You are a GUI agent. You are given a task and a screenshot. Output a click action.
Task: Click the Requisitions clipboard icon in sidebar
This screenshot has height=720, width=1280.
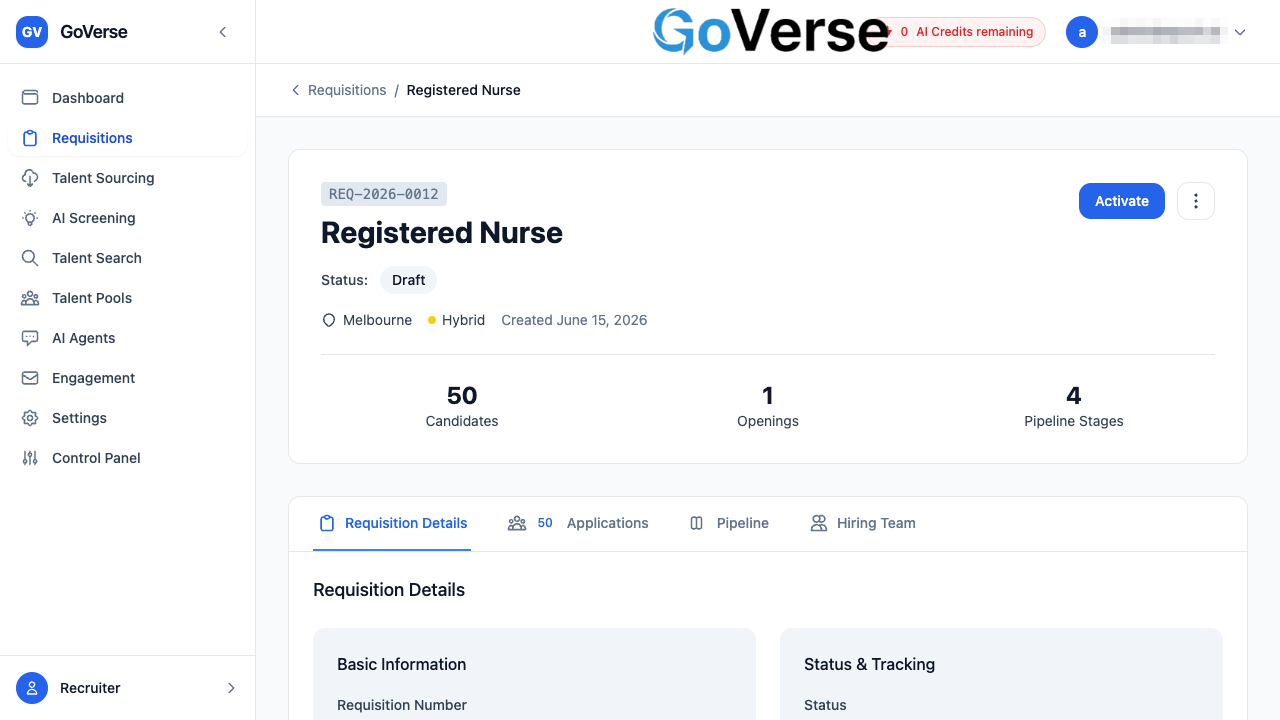[30, 138]
